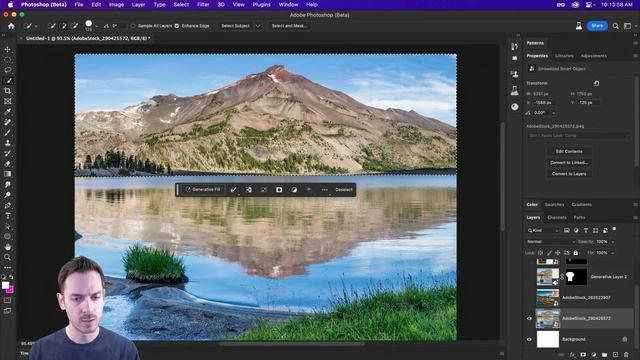Click the foreground color swatch
The image size is (640, 360).
pyautogui.click(x=5, y=285)
